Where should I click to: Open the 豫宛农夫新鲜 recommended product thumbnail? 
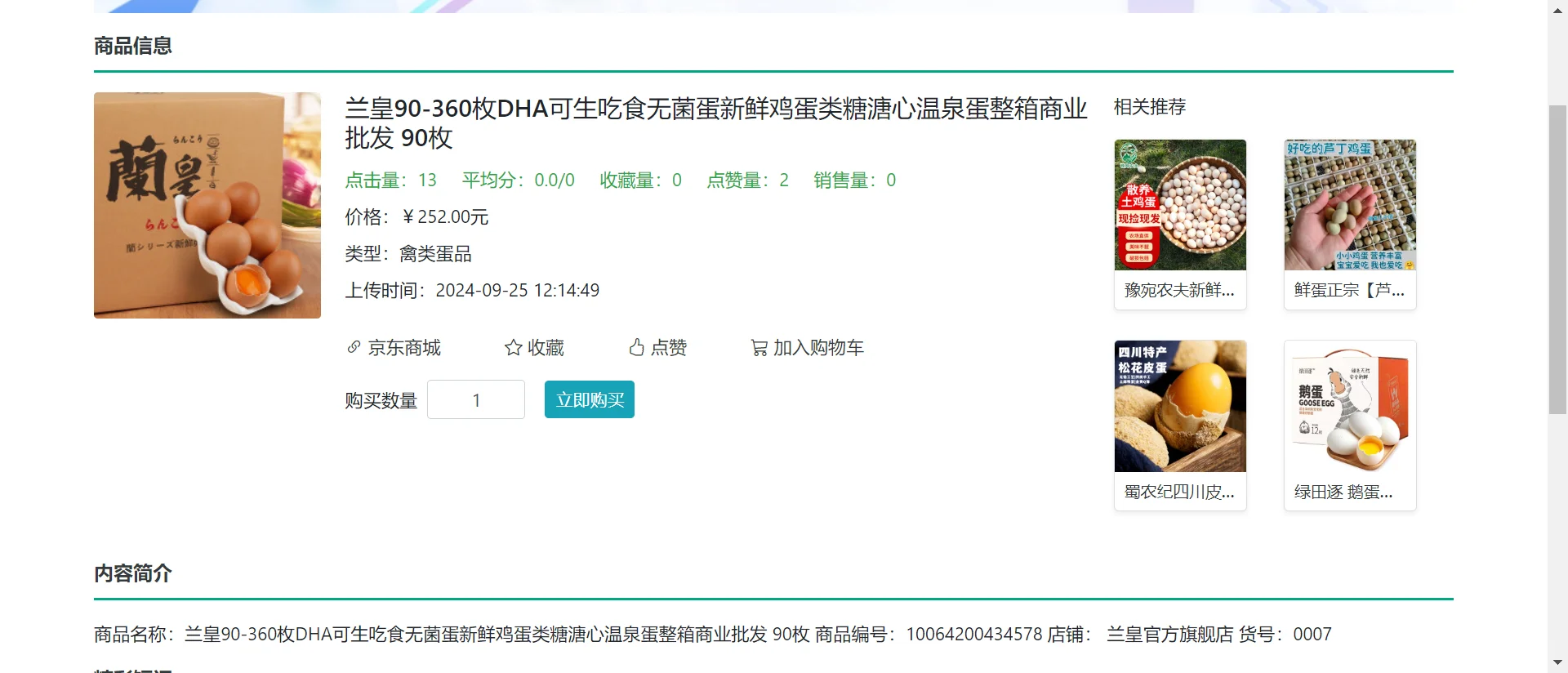pyautogui.click(x=1180, y=205)
